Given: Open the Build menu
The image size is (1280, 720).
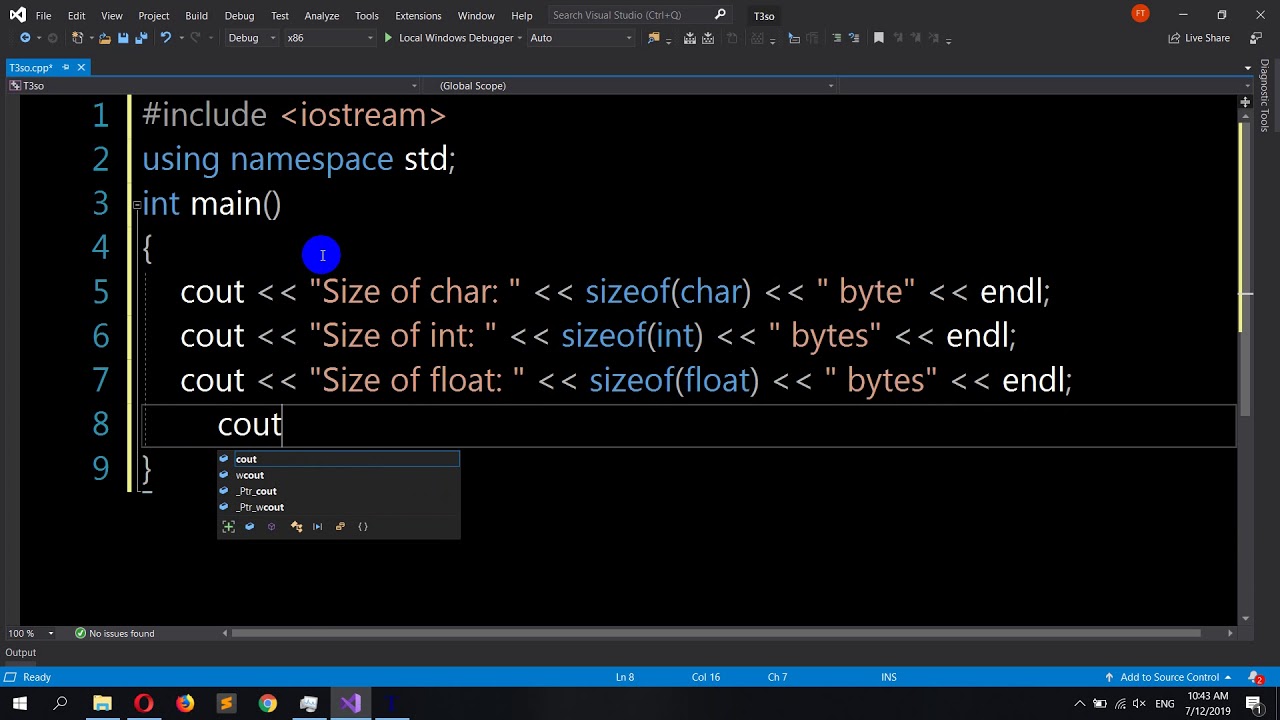Looking at the screenshot, I should [196, 16].
